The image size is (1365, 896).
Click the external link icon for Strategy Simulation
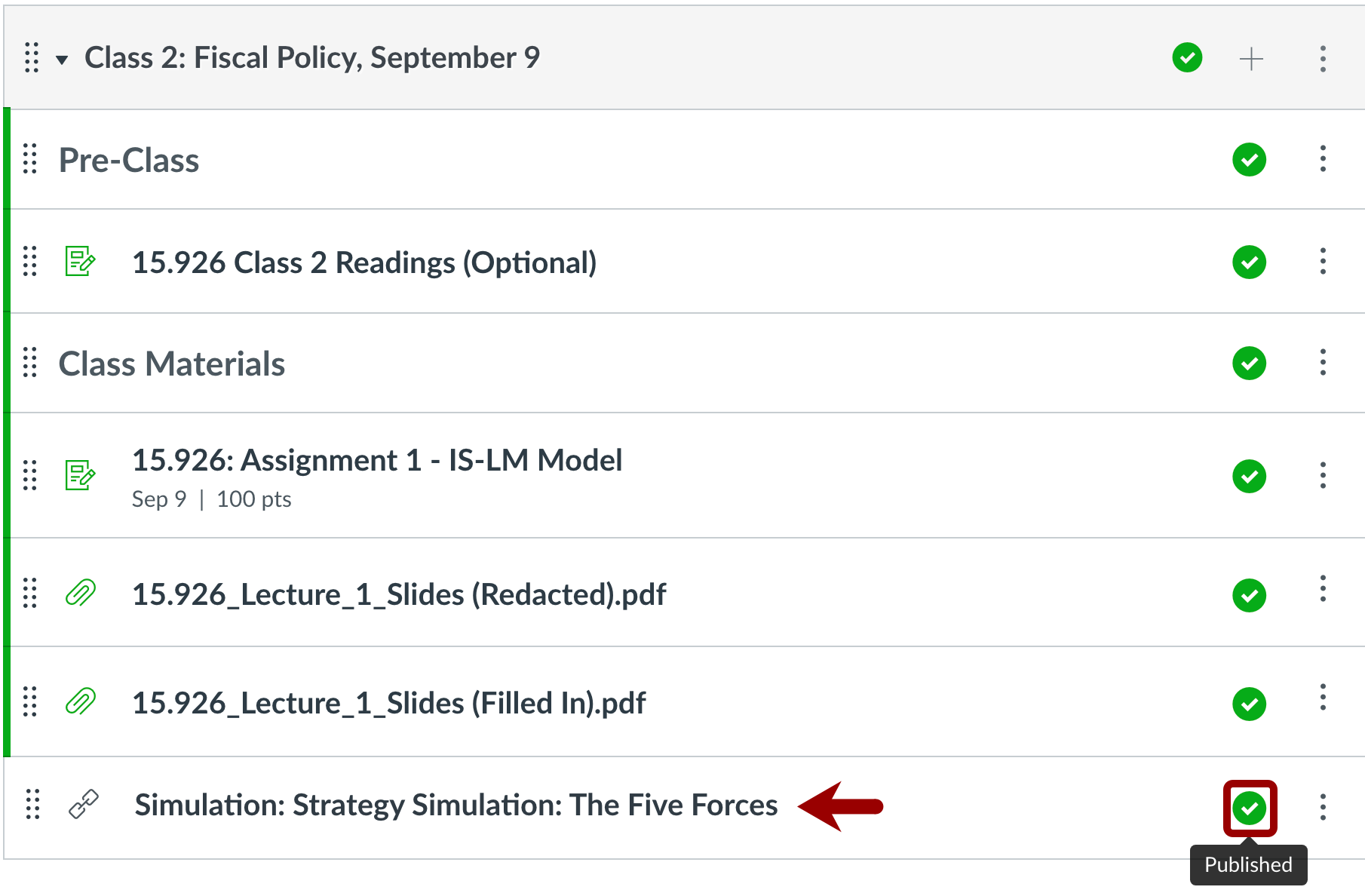click(83, 805)
